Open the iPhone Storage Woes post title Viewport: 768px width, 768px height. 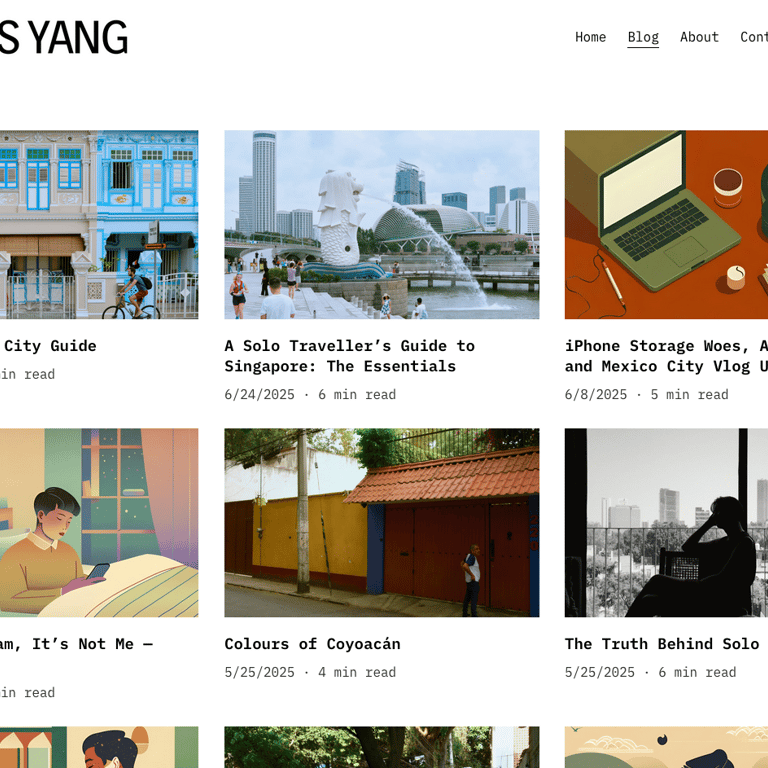[666, 356]
